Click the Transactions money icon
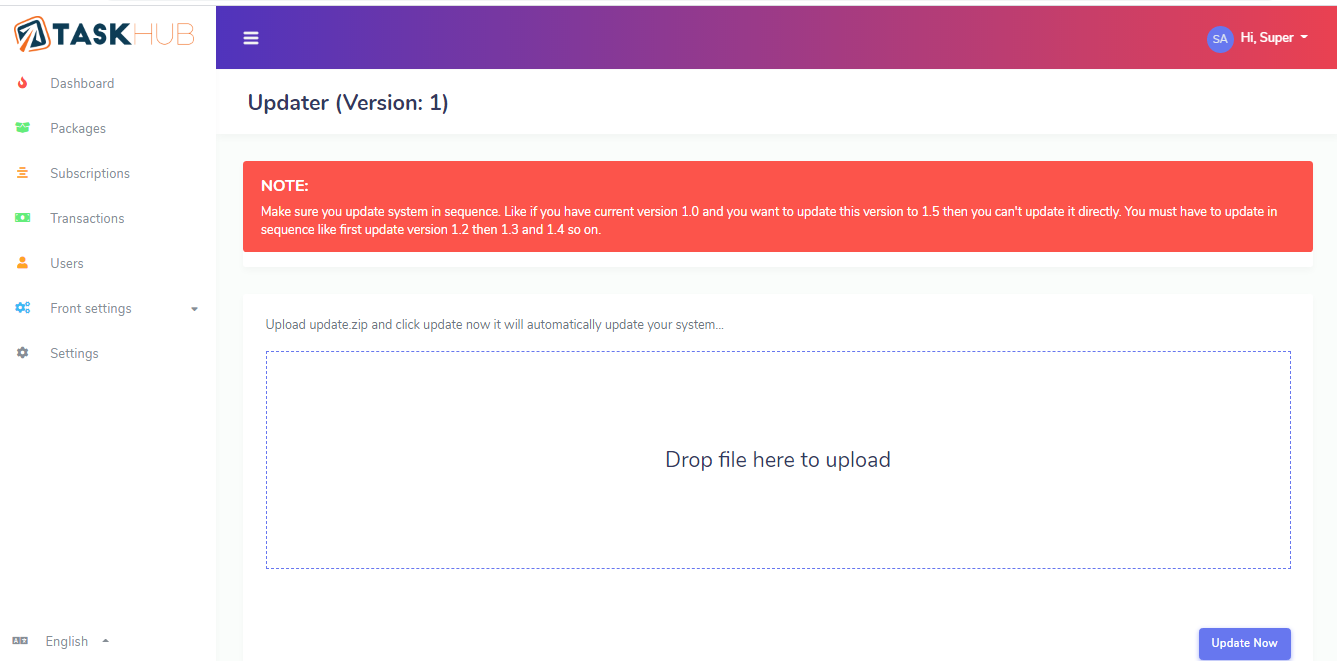 [22, 218]
